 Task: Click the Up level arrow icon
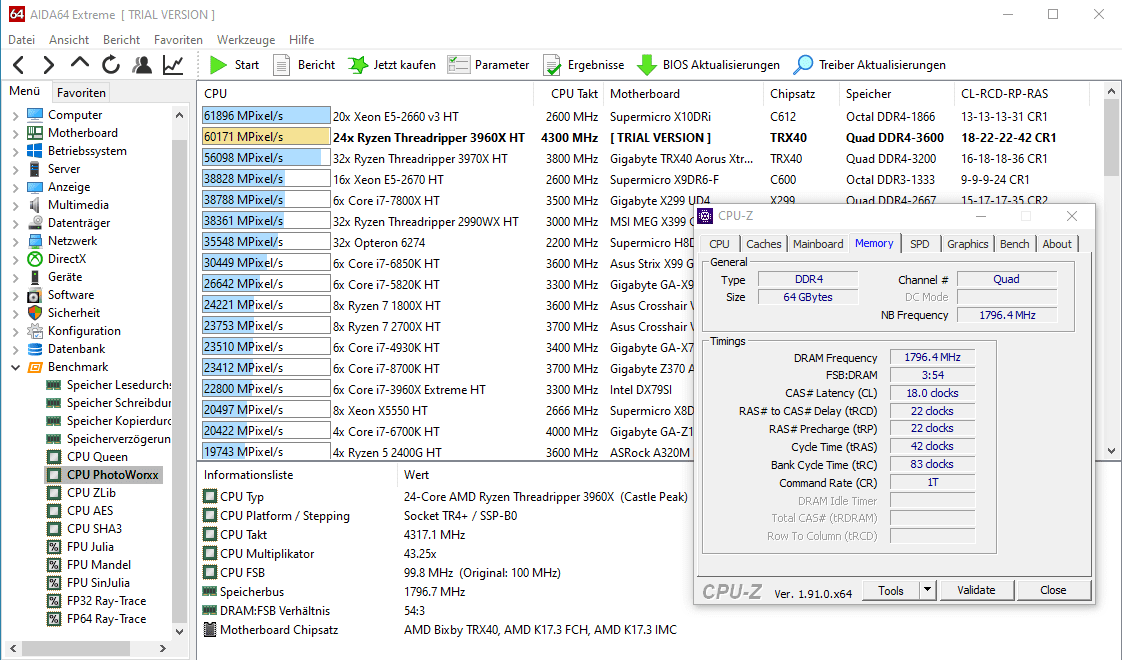(79, 64)
